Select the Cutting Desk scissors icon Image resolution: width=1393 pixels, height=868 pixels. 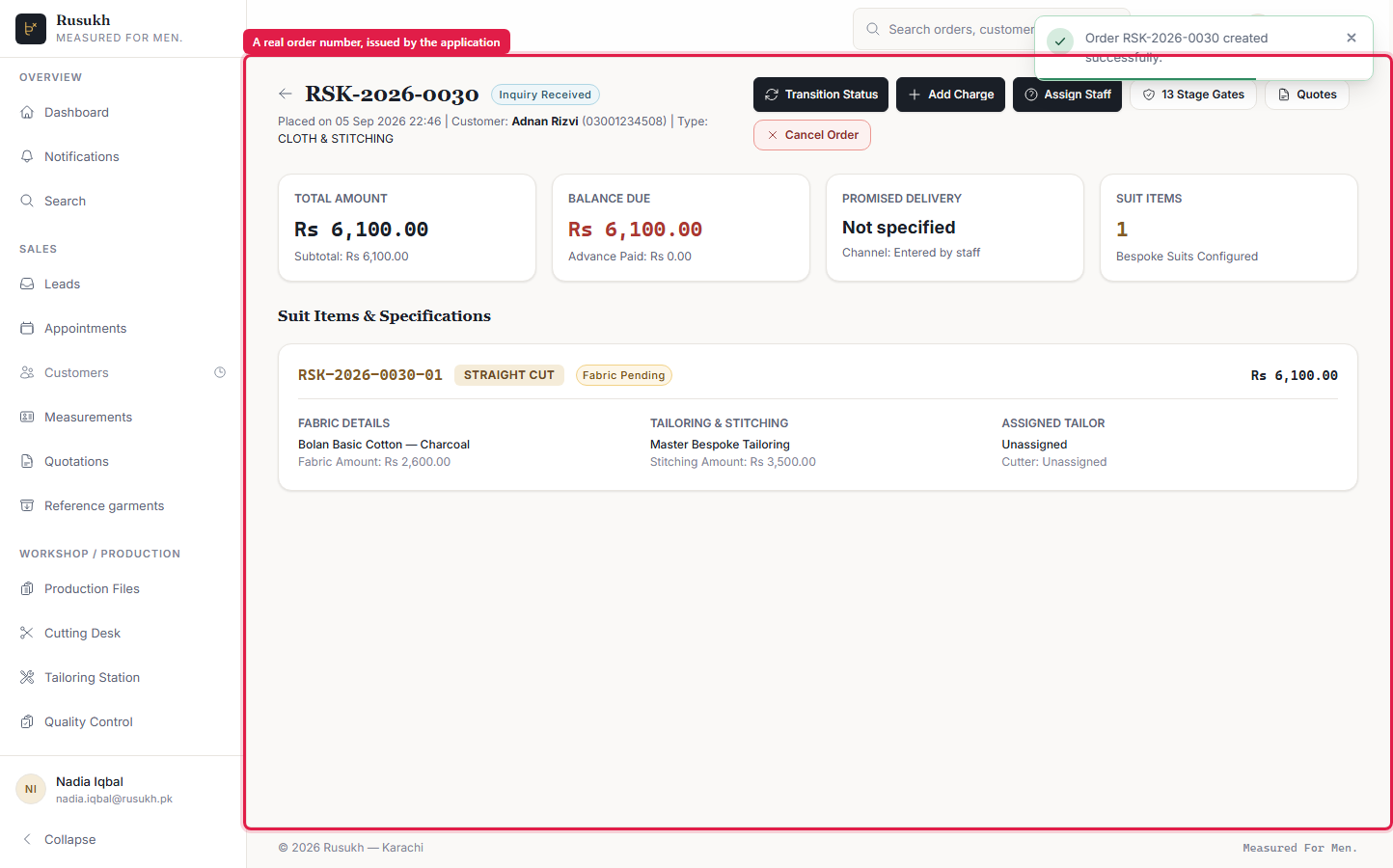click(27, 633)
